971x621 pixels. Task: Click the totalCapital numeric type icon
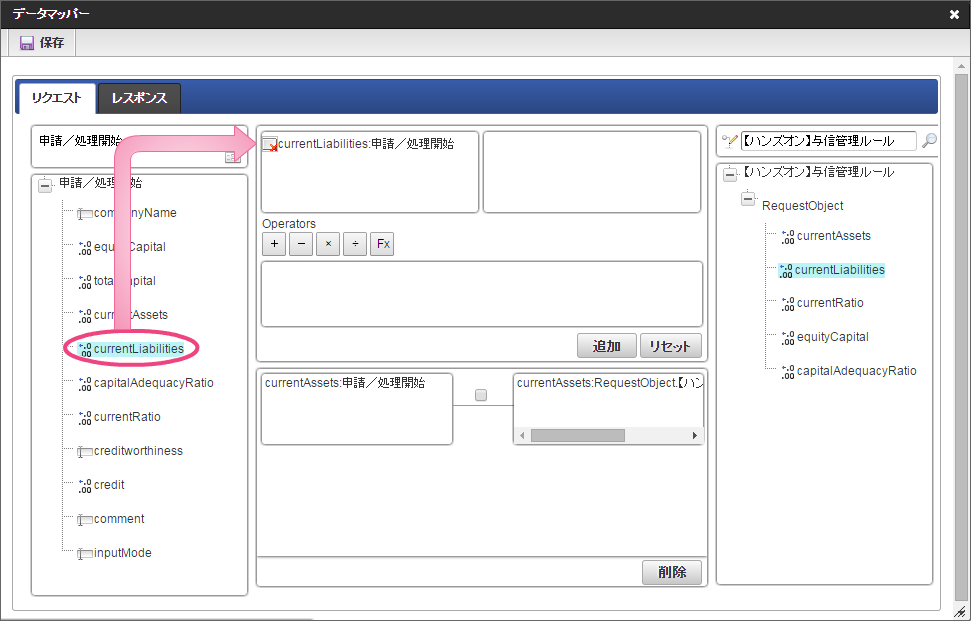click(x=85, y=281)
